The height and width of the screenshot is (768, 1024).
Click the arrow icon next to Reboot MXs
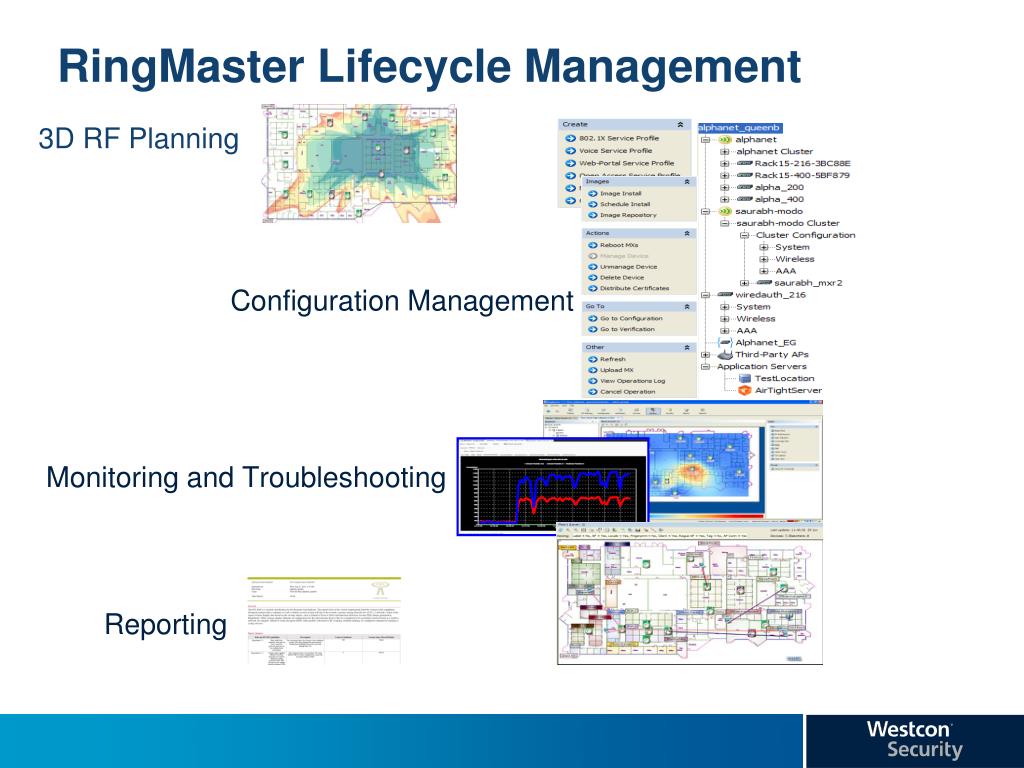[592, 245]
